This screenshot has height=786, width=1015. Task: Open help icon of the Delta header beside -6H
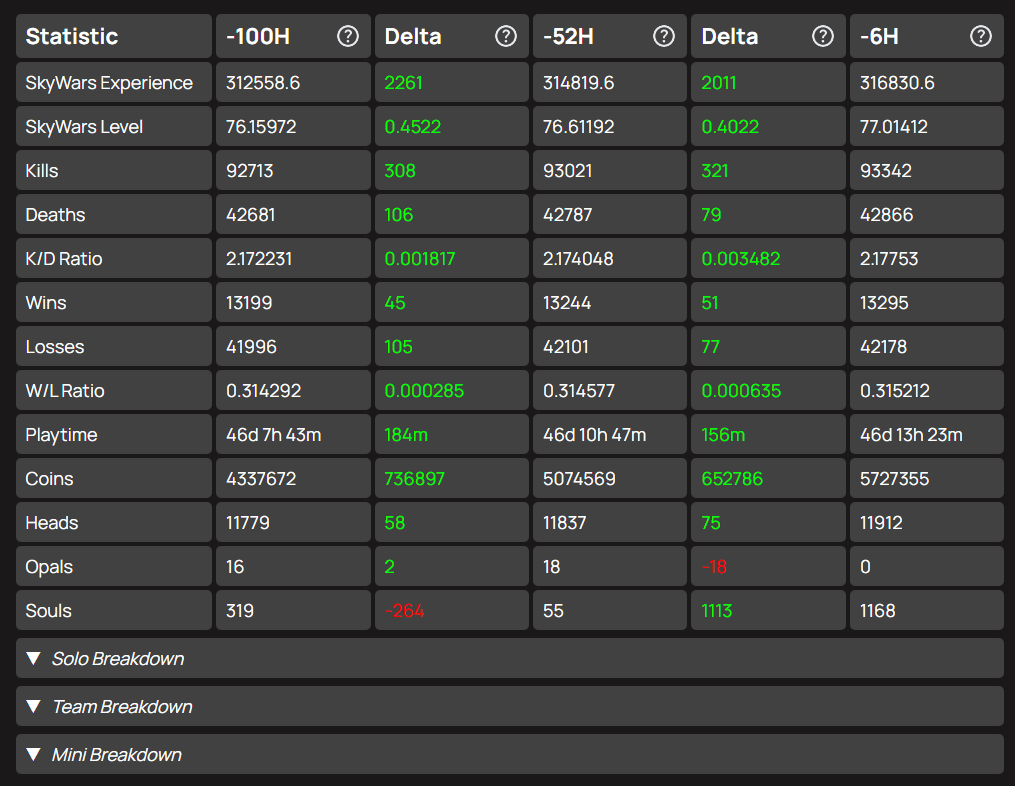coord(823,36)
